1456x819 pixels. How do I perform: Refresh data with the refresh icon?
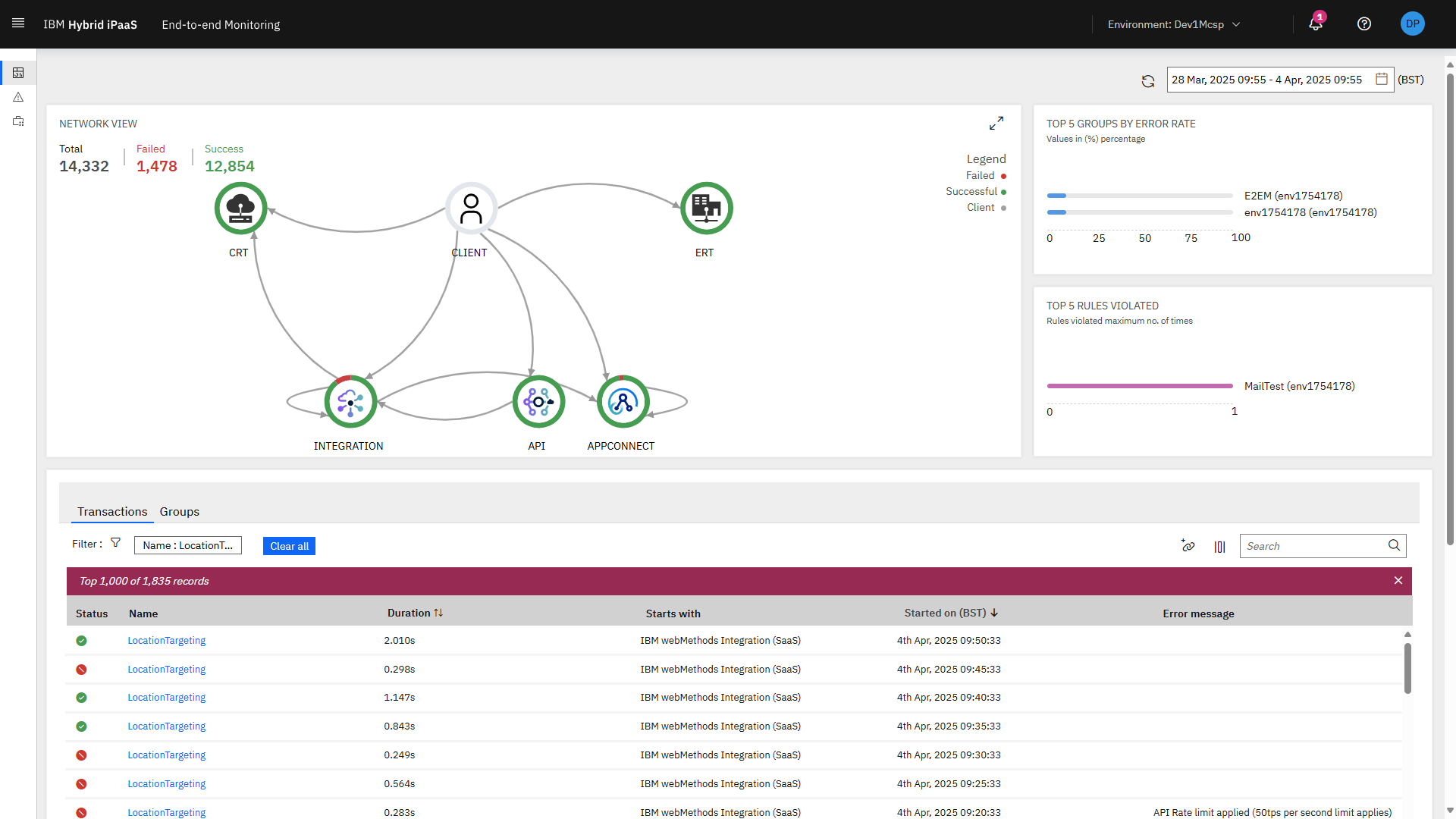[x=1148, y=80]
